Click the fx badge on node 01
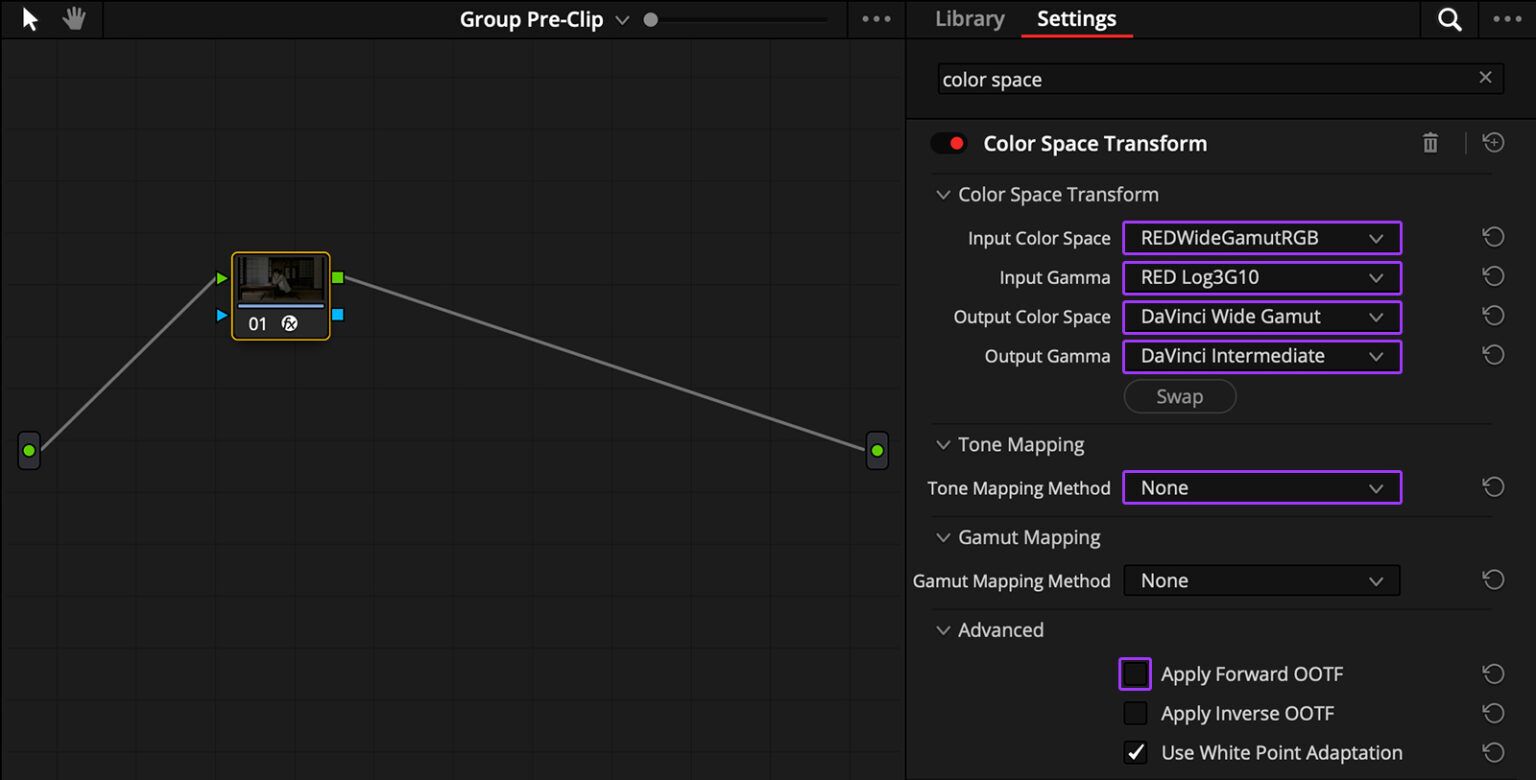 [x=290, y=323]
